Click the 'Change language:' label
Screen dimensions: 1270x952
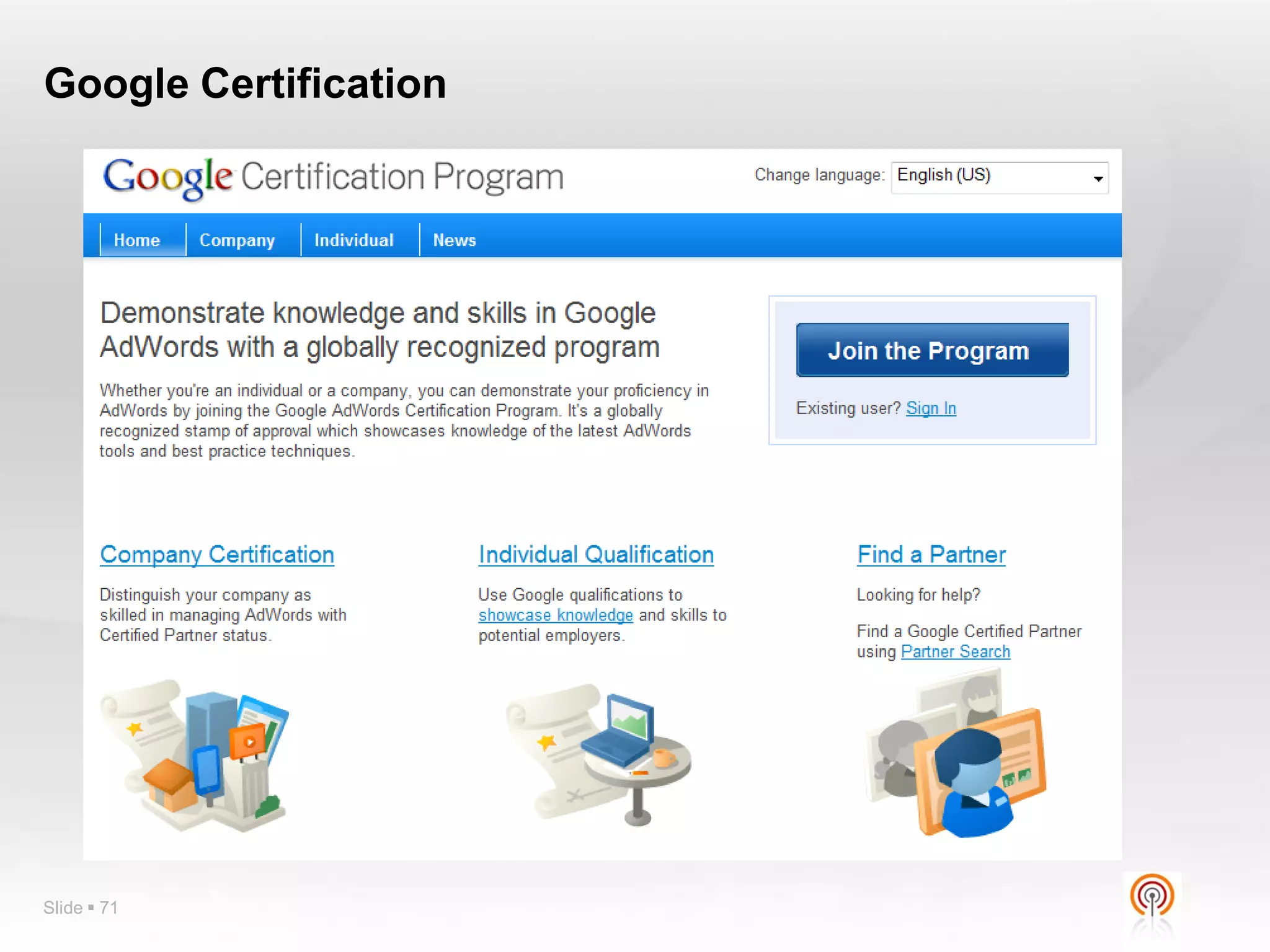[x=819, y=175]
